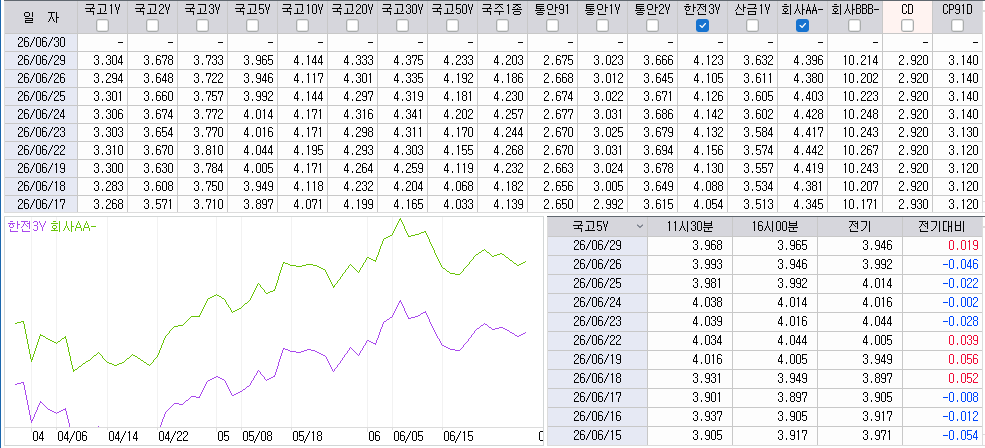Enable the 통안2Y checkbox

653,26
